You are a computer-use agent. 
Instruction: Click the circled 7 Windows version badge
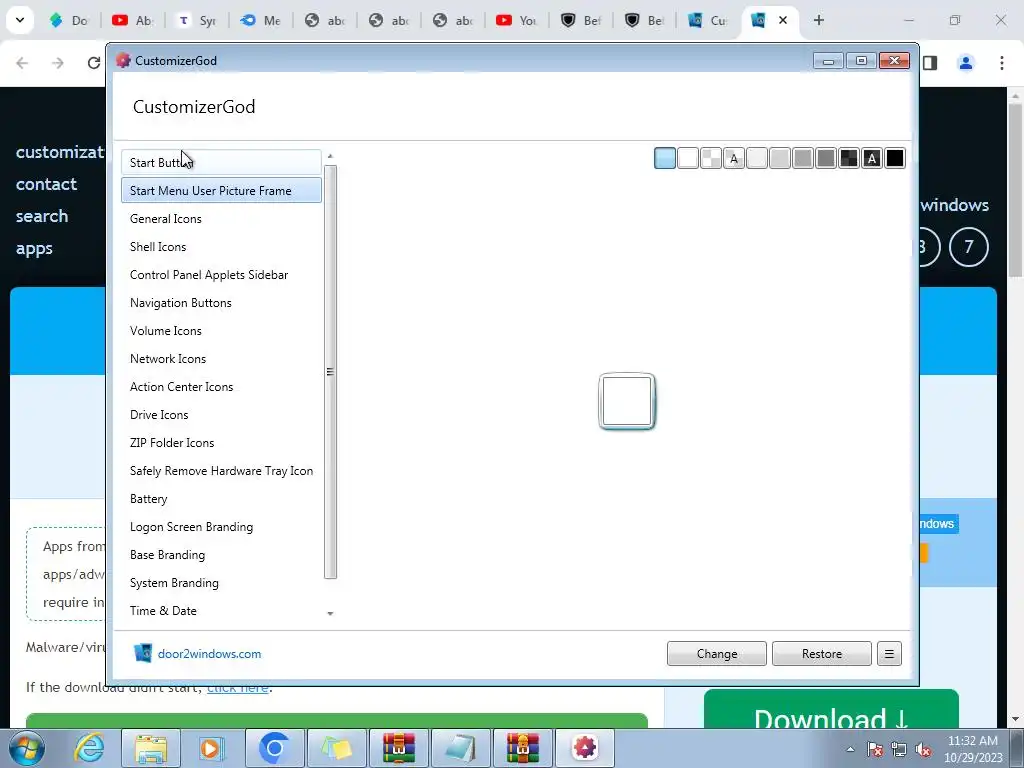968,246
